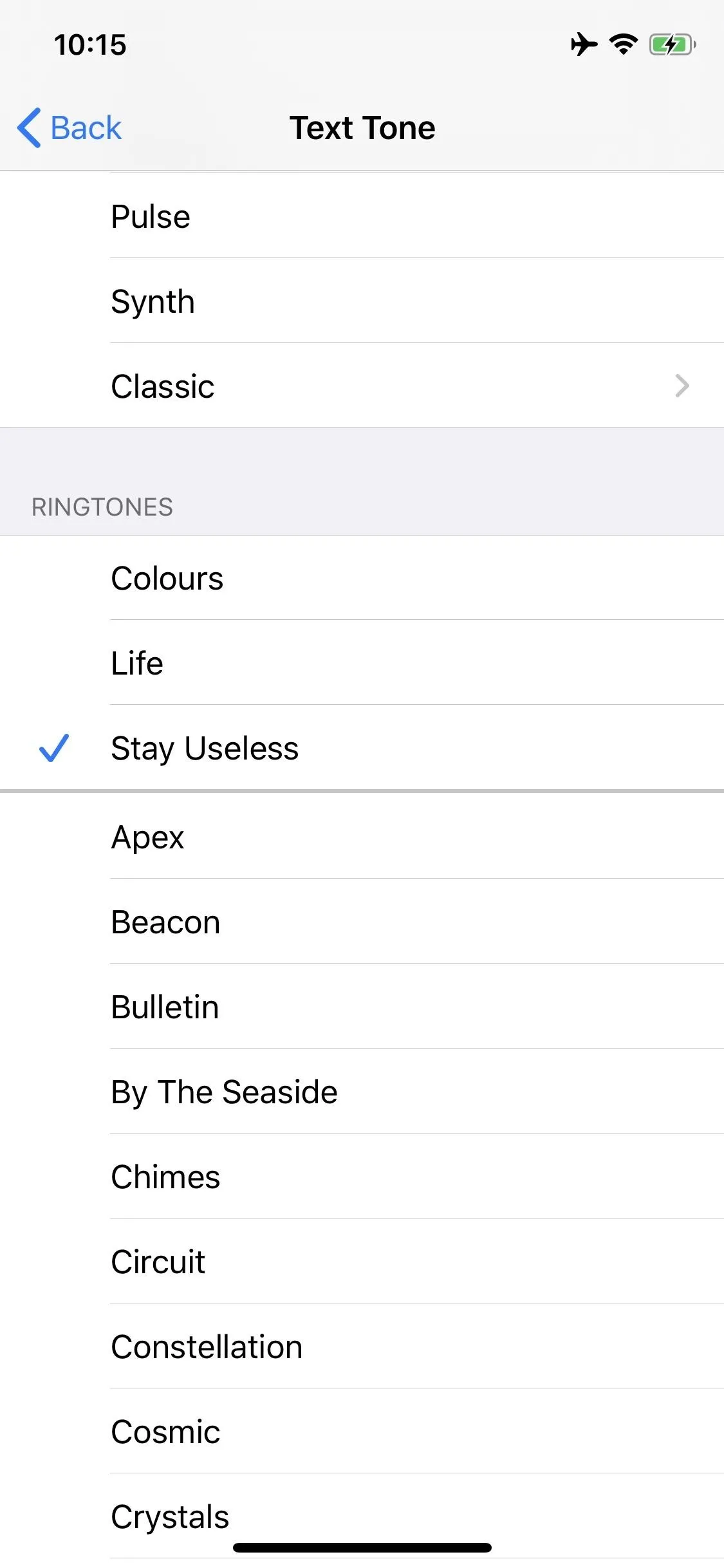Select the Colours ringtone
Viewport: 724px width, 1568px height.
pyautogui.click(x=362, y=578)
